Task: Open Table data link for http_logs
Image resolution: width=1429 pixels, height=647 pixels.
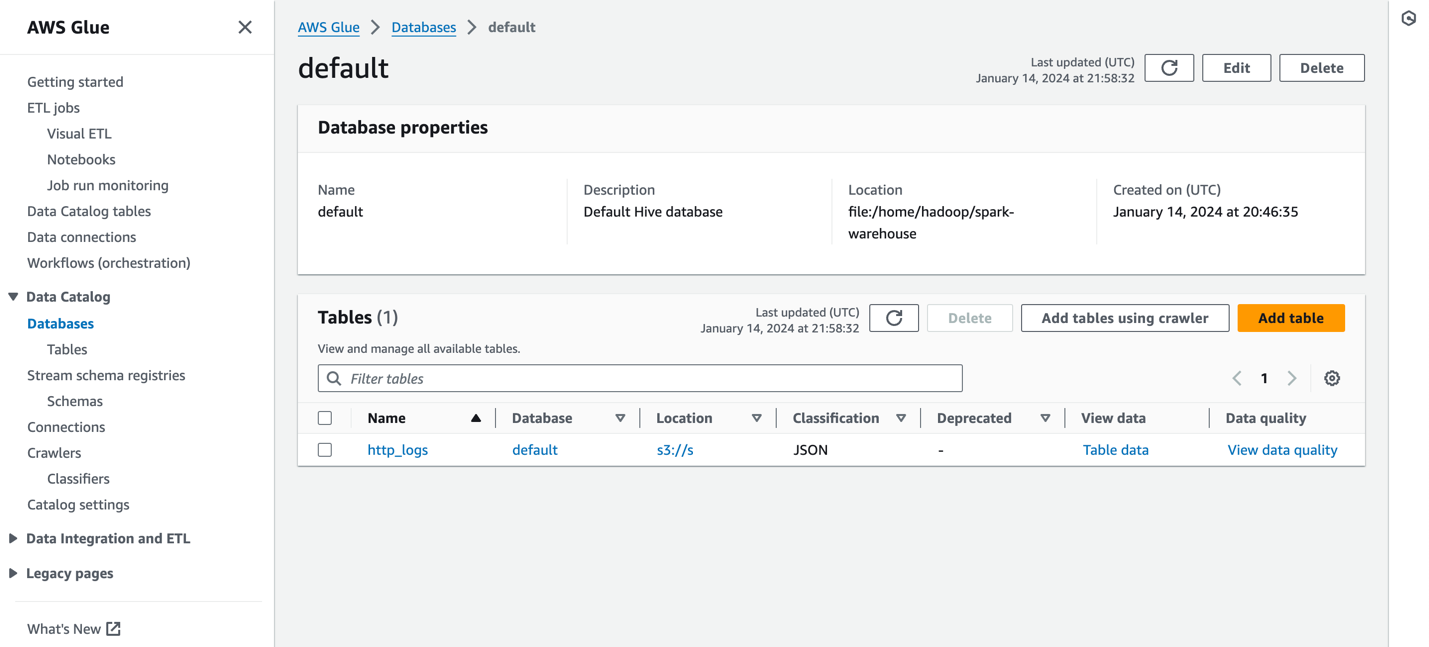Action: click(x=1116, y=450)
